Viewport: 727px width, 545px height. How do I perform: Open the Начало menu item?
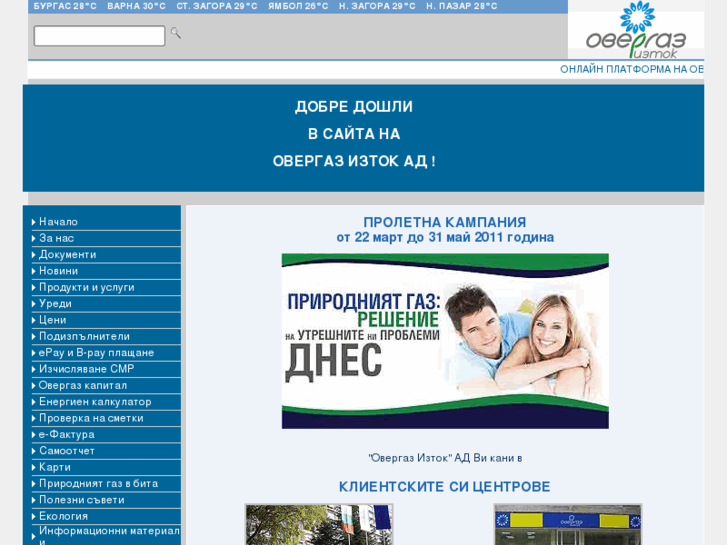coord(58,222)
